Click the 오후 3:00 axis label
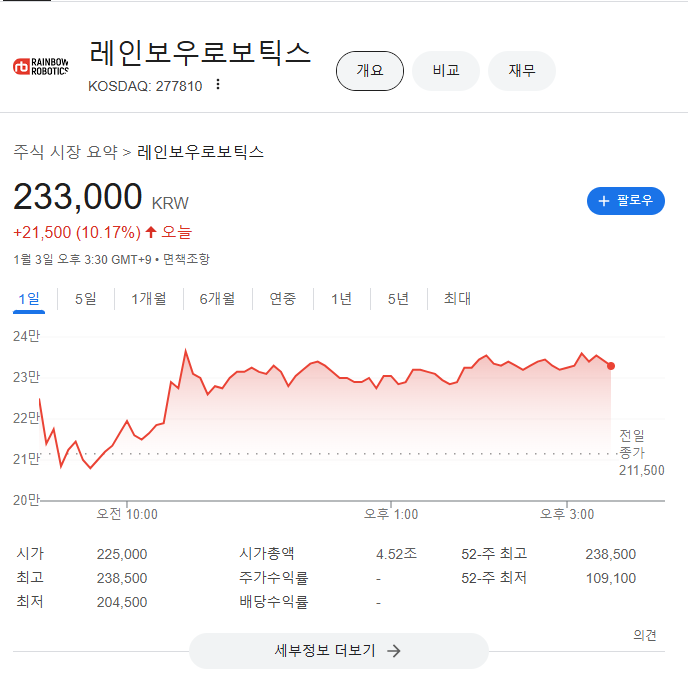 pos(567,514)
